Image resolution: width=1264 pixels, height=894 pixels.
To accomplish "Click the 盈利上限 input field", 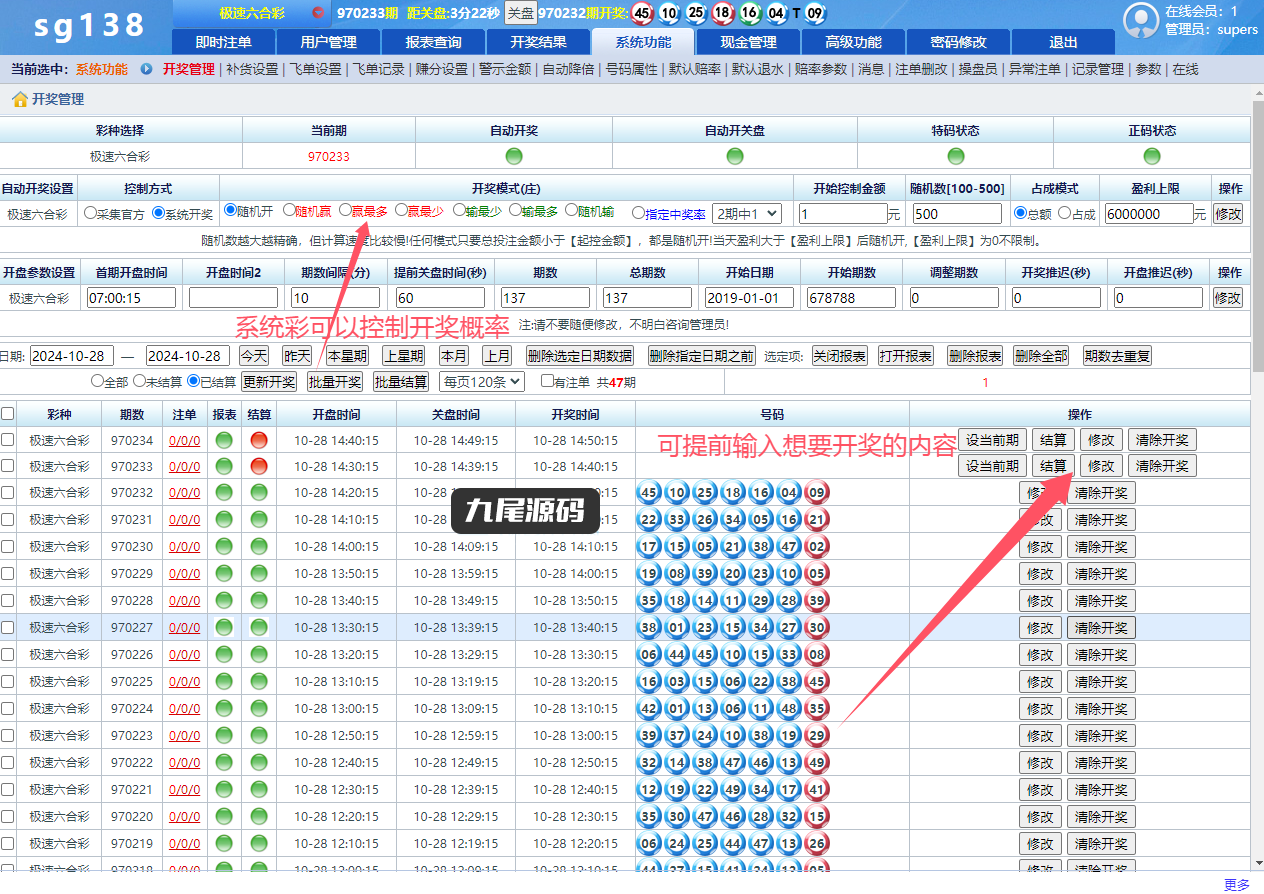I will (x=1148, y=214).
